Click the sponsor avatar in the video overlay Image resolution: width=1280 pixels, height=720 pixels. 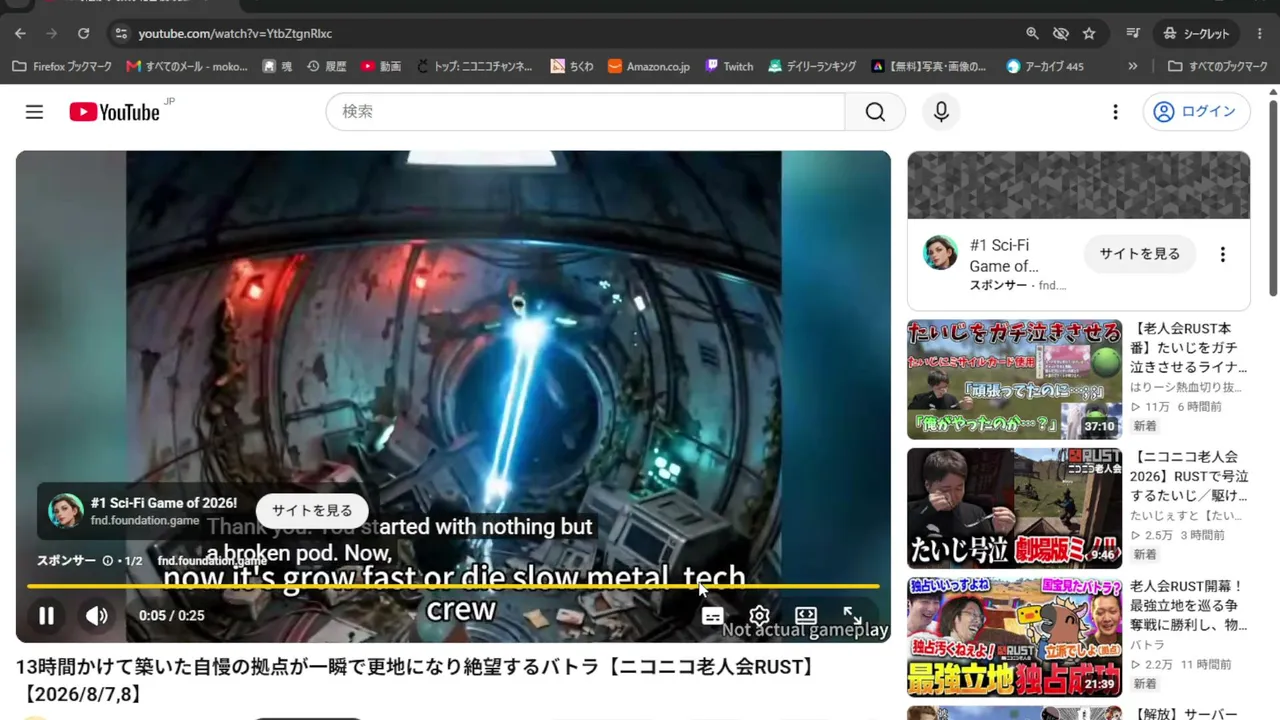click(x=66, y=511)
